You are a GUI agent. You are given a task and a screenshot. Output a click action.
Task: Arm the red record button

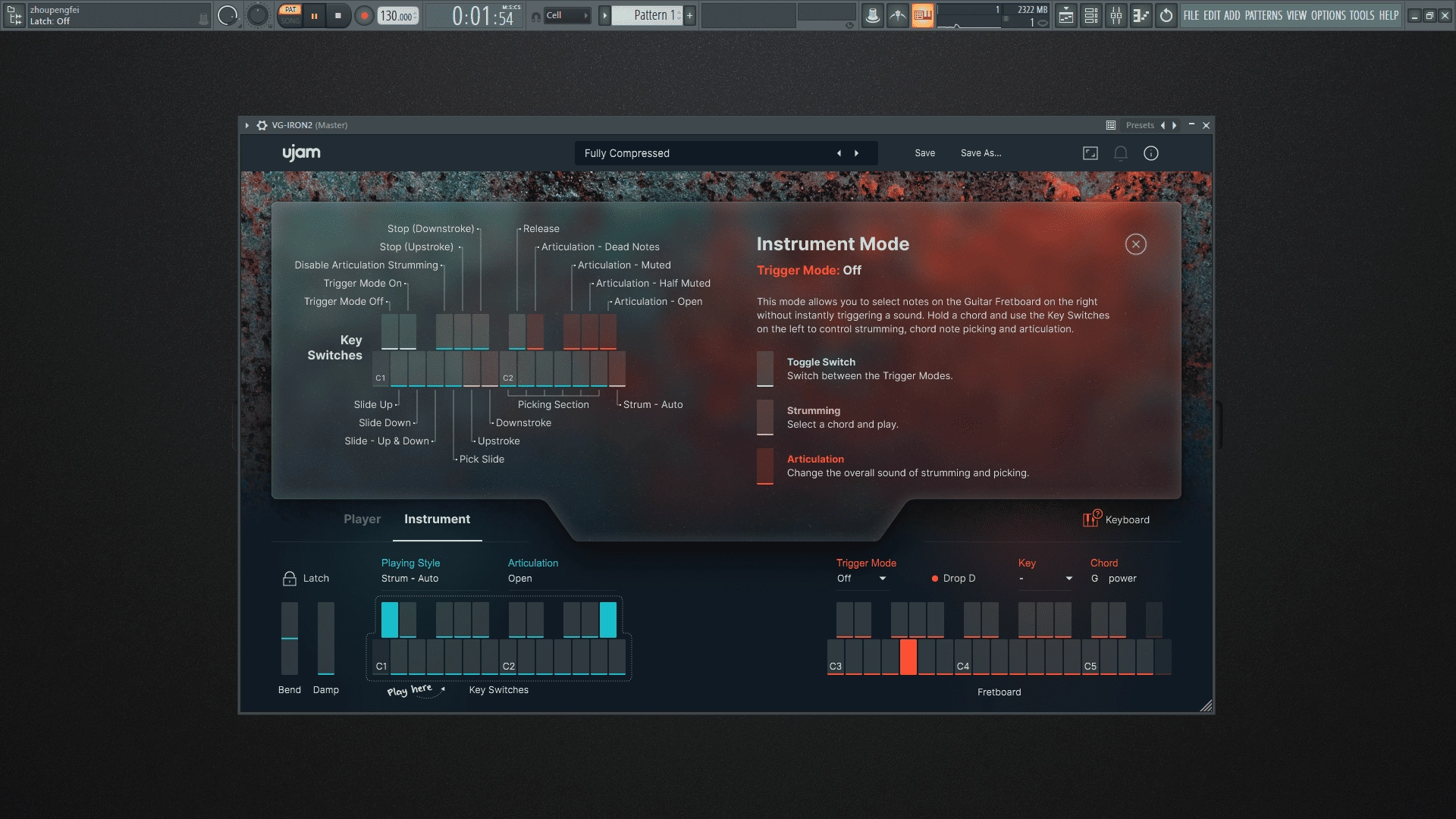tap(365, 15)
